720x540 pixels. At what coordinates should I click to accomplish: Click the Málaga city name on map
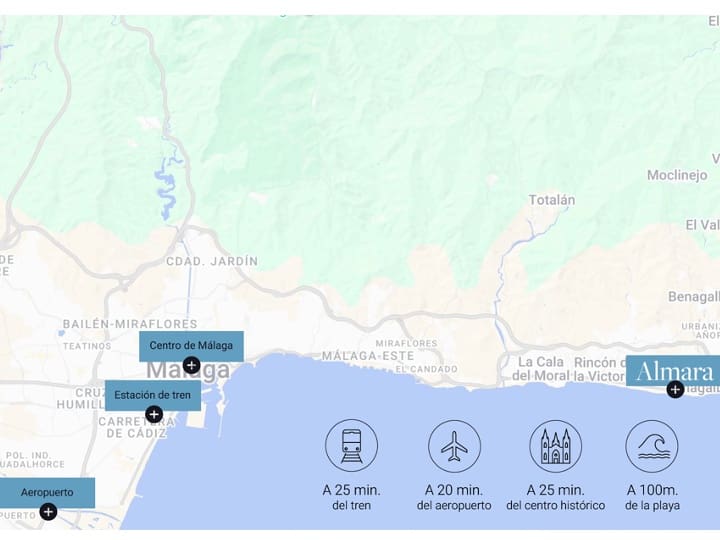pyautogui.click(x=188, y=371)
